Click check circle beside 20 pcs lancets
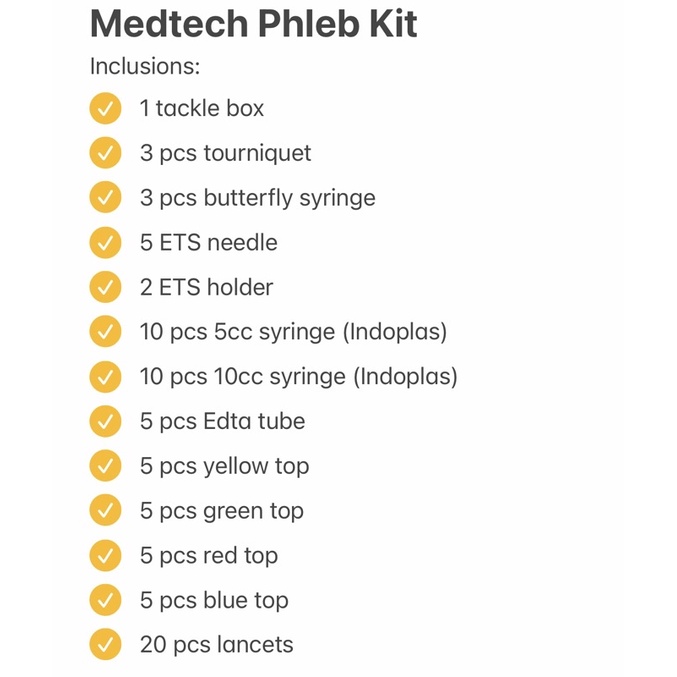Image resolution: width=677 pixels, height=677 pixels. 105,645
